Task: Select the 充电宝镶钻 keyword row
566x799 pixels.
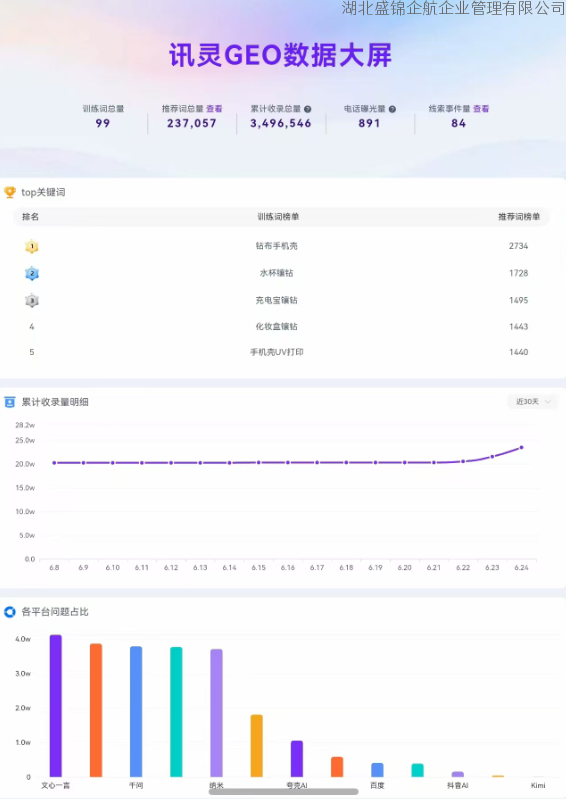Action: pos(281,300)
